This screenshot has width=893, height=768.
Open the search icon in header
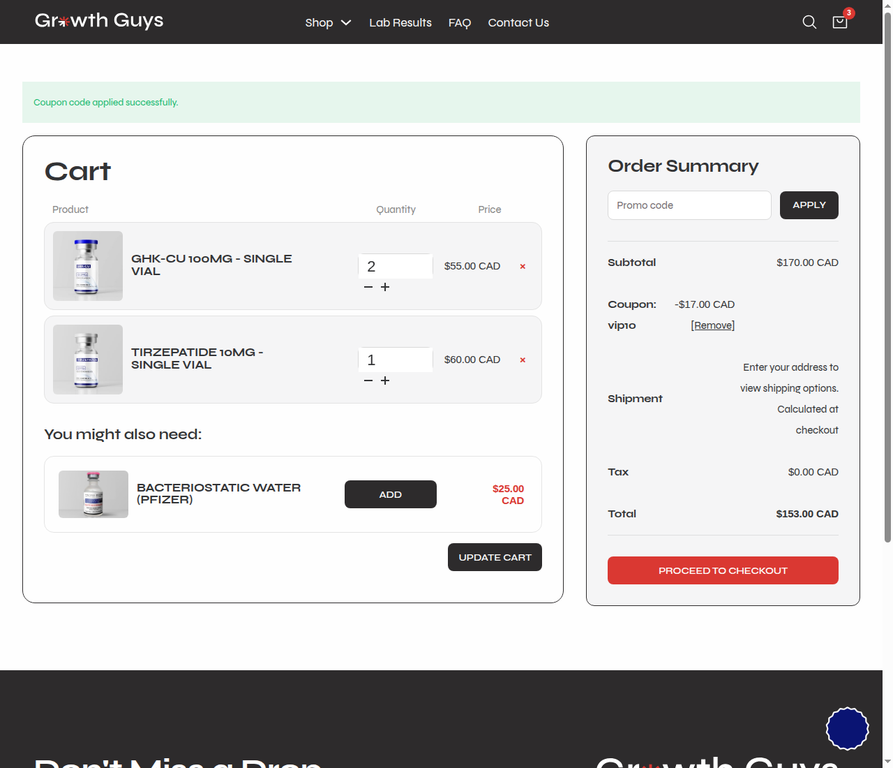(809, 22)
